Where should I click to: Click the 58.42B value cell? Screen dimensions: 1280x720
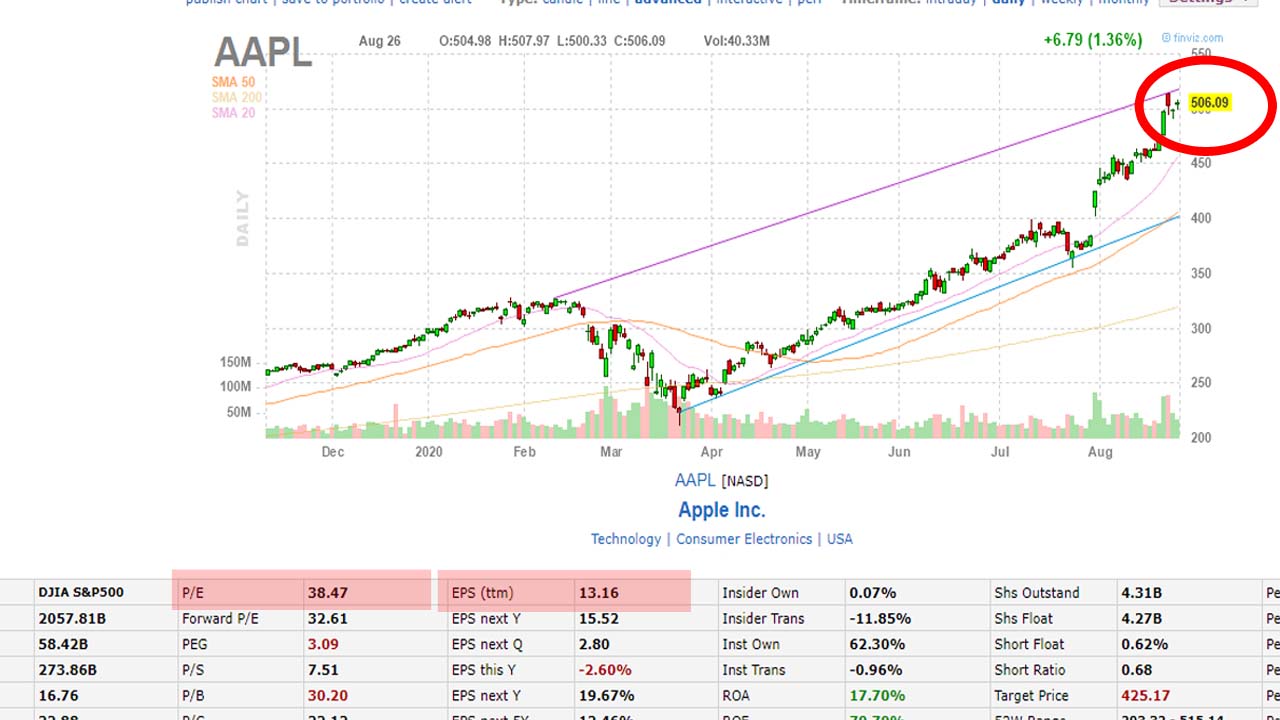(63, 645)
